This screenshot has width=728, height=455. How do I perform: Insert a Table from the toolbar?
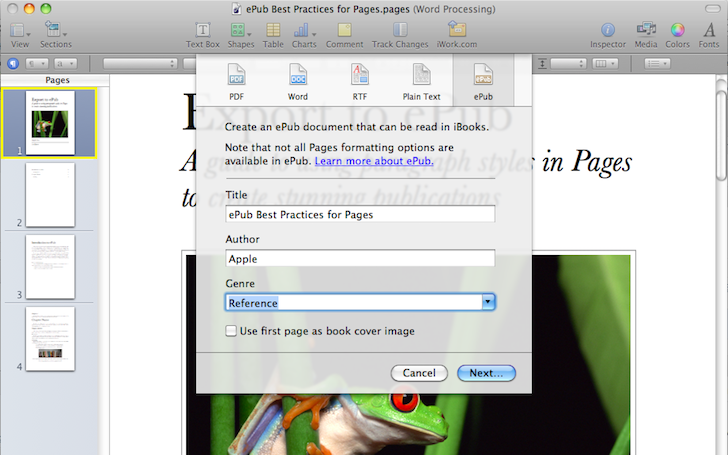273,35
